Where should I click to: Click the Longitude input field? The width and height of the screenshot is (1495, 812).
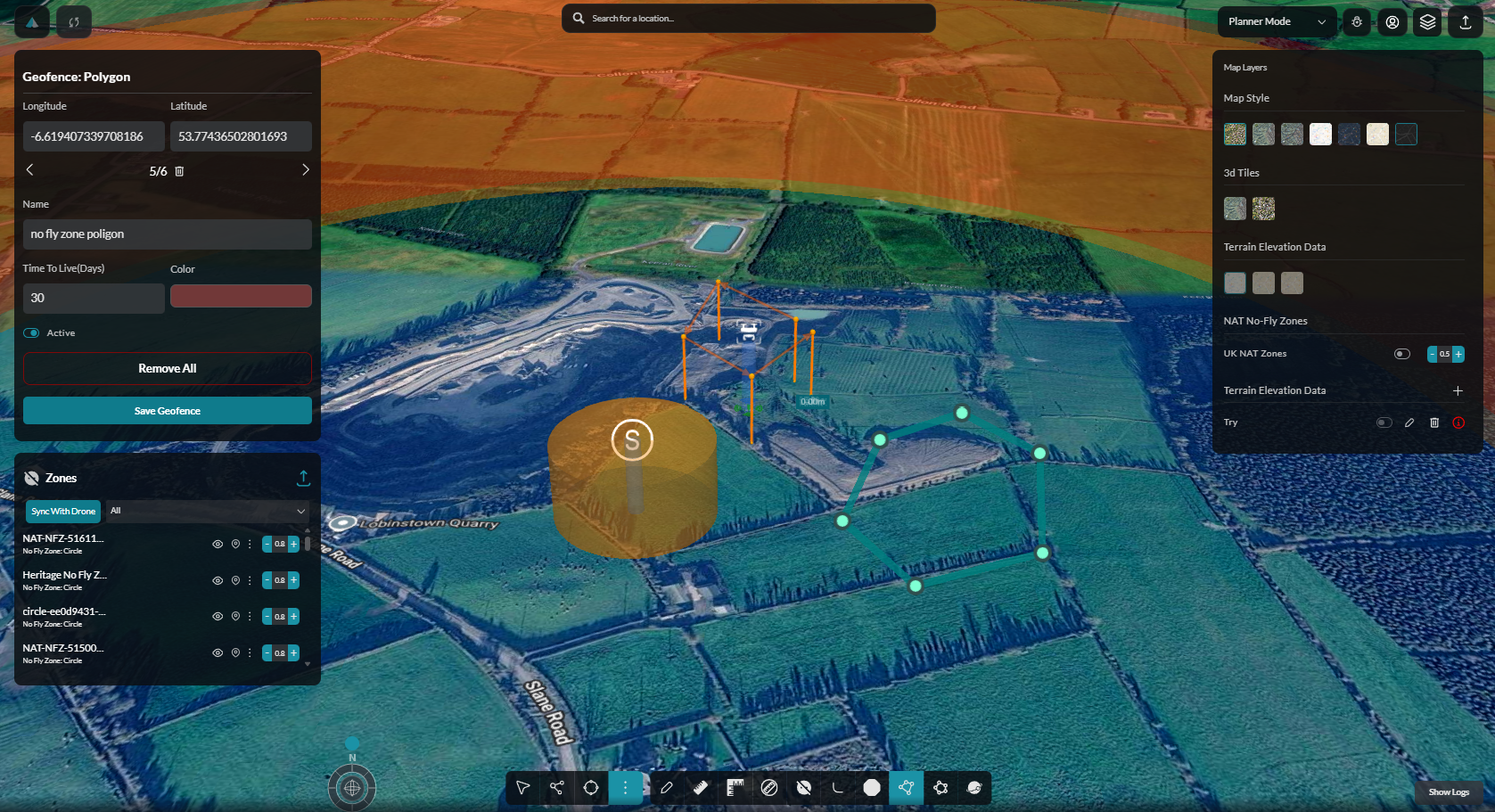click(94, 136)
